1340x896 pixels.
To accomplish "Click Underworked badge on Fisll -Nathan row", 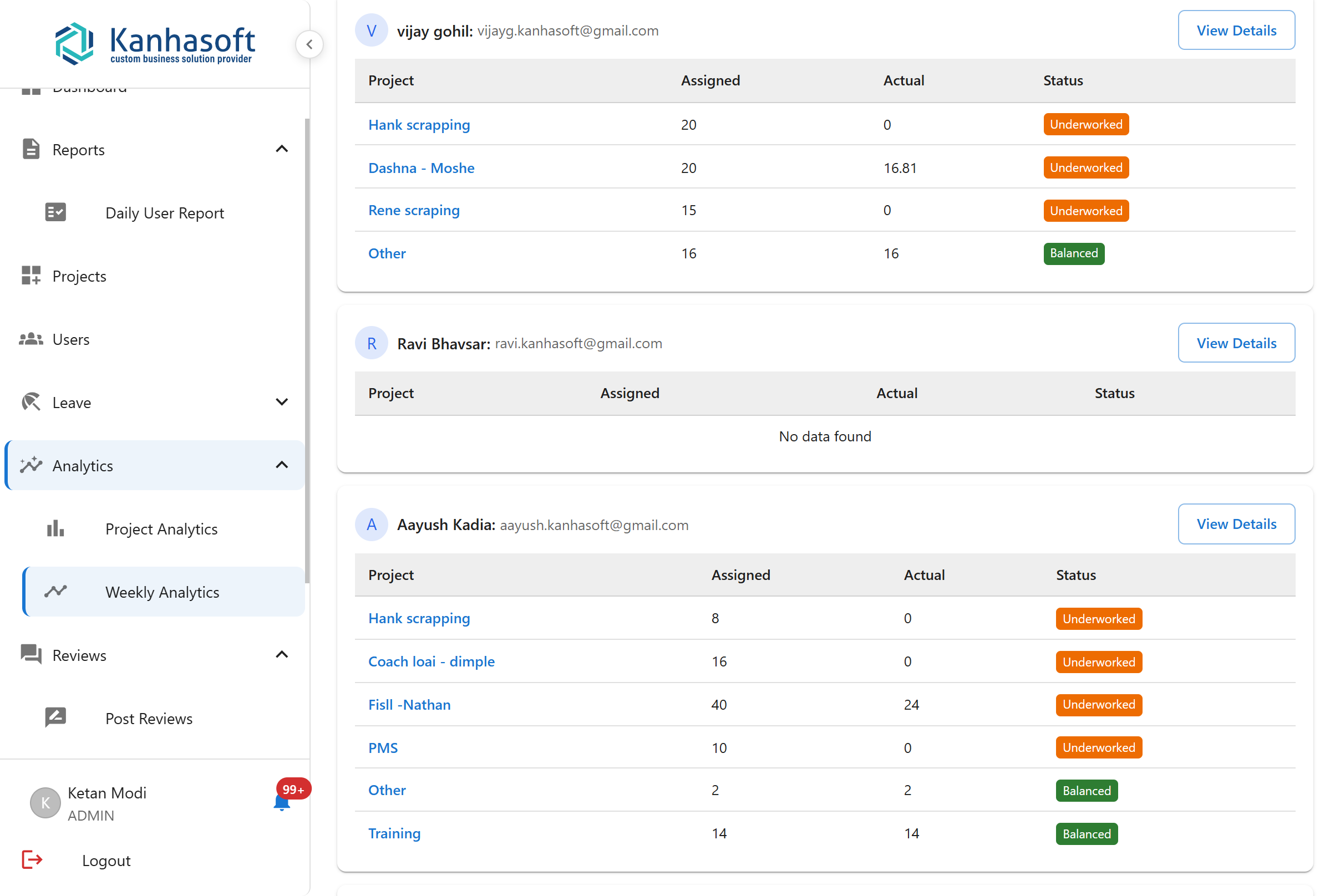I will pyautogui.click(x=1098, y=705).
